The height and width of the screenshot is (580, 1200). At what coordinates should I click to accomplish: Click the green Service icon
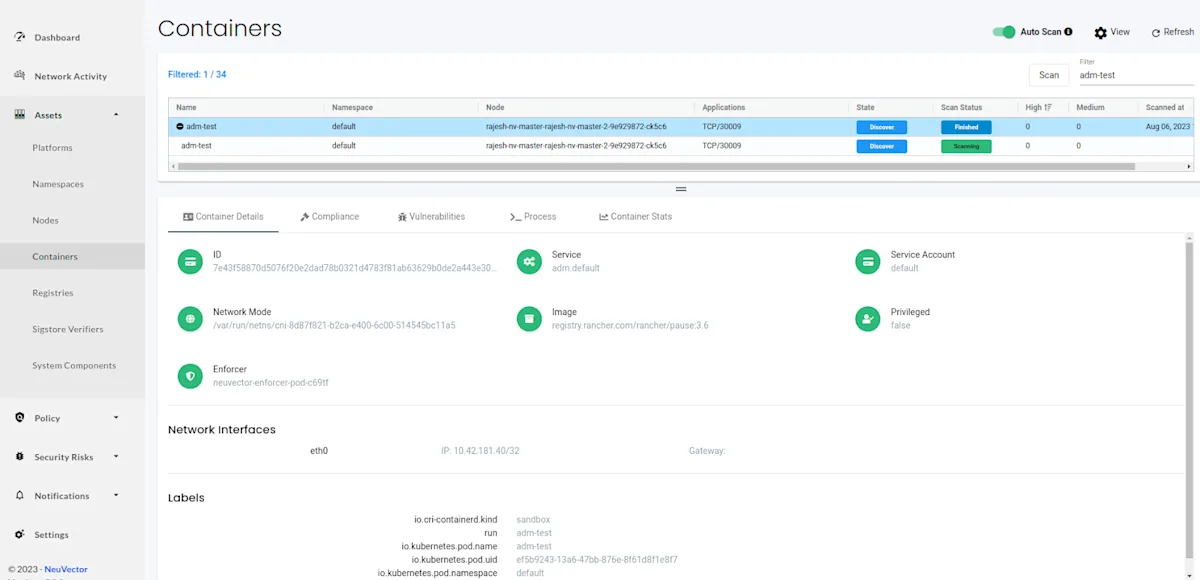point(529,262)
